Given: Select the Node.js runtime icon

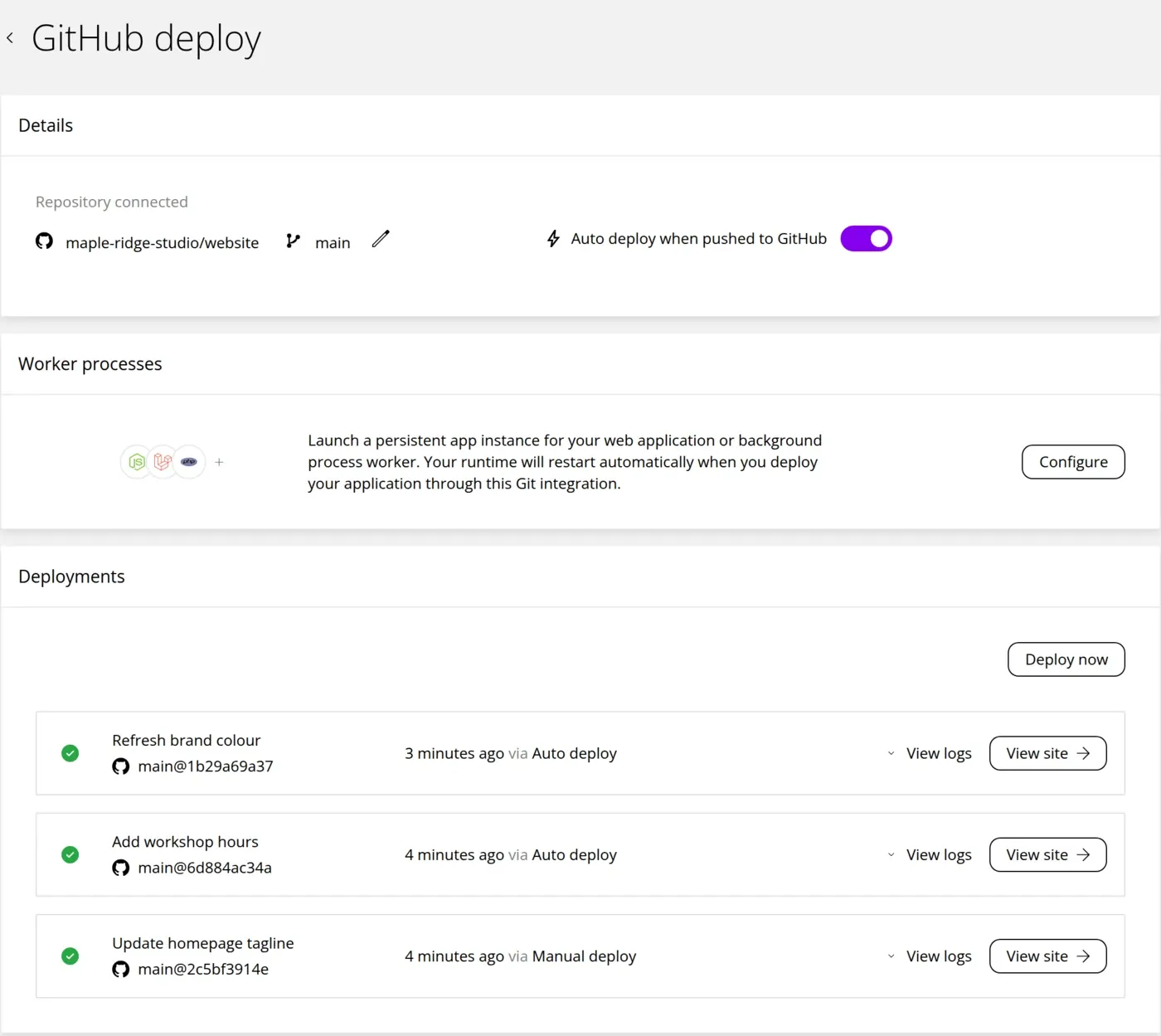Looking at the screenshot, I should (x=137, y=462).
